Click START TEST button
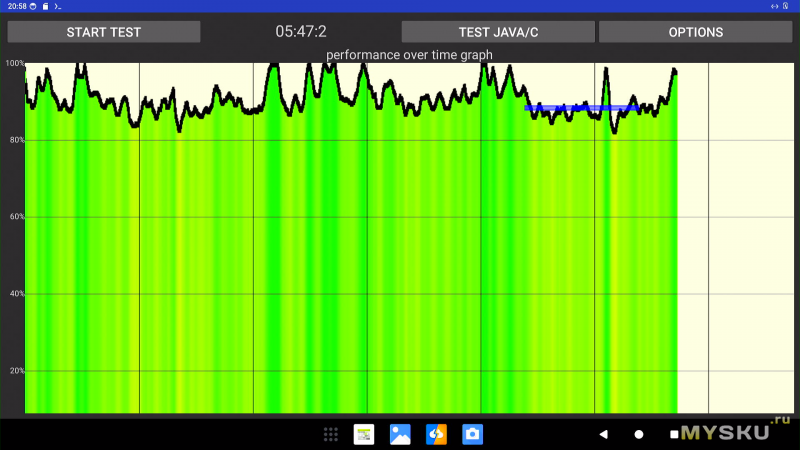Screen dimensions: 800x450 (x=104, y=32)
